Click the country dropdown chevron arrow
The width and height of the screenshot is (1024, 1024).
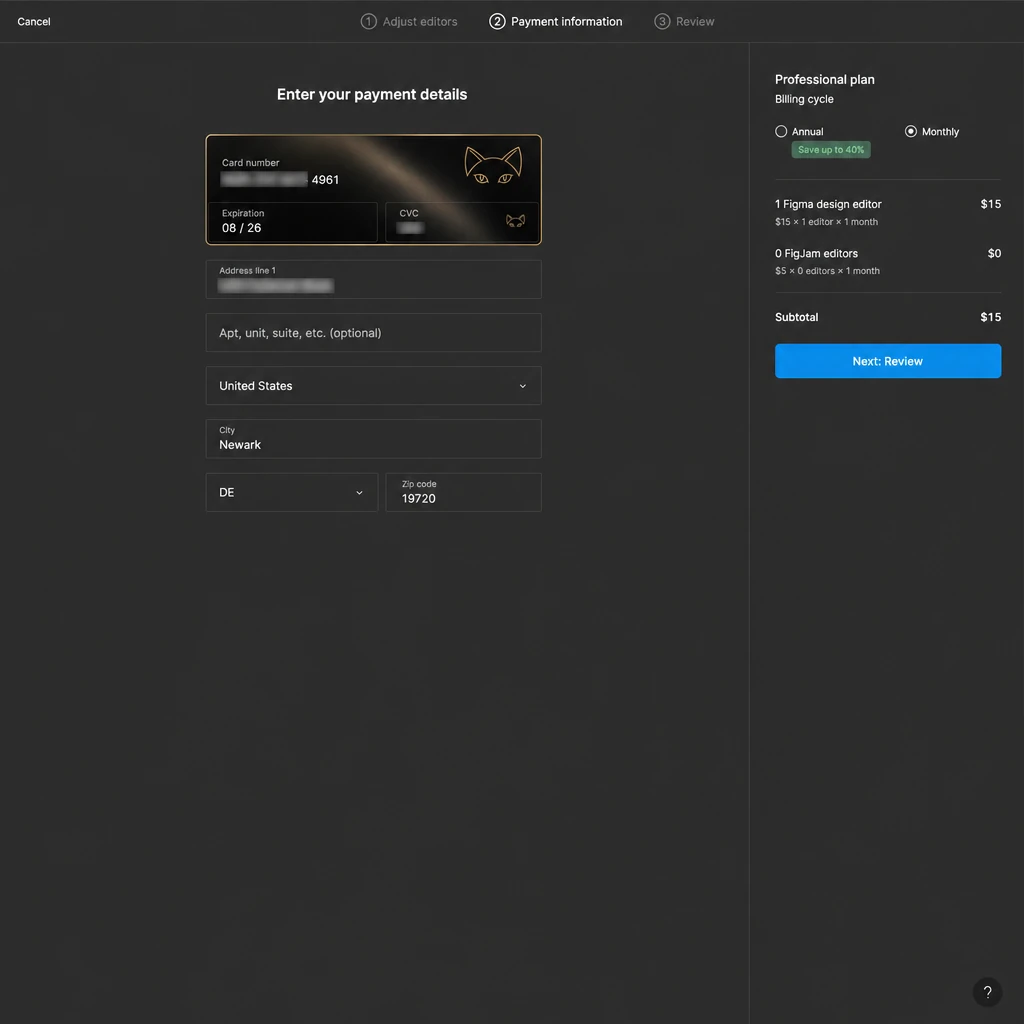click(522, 386)
